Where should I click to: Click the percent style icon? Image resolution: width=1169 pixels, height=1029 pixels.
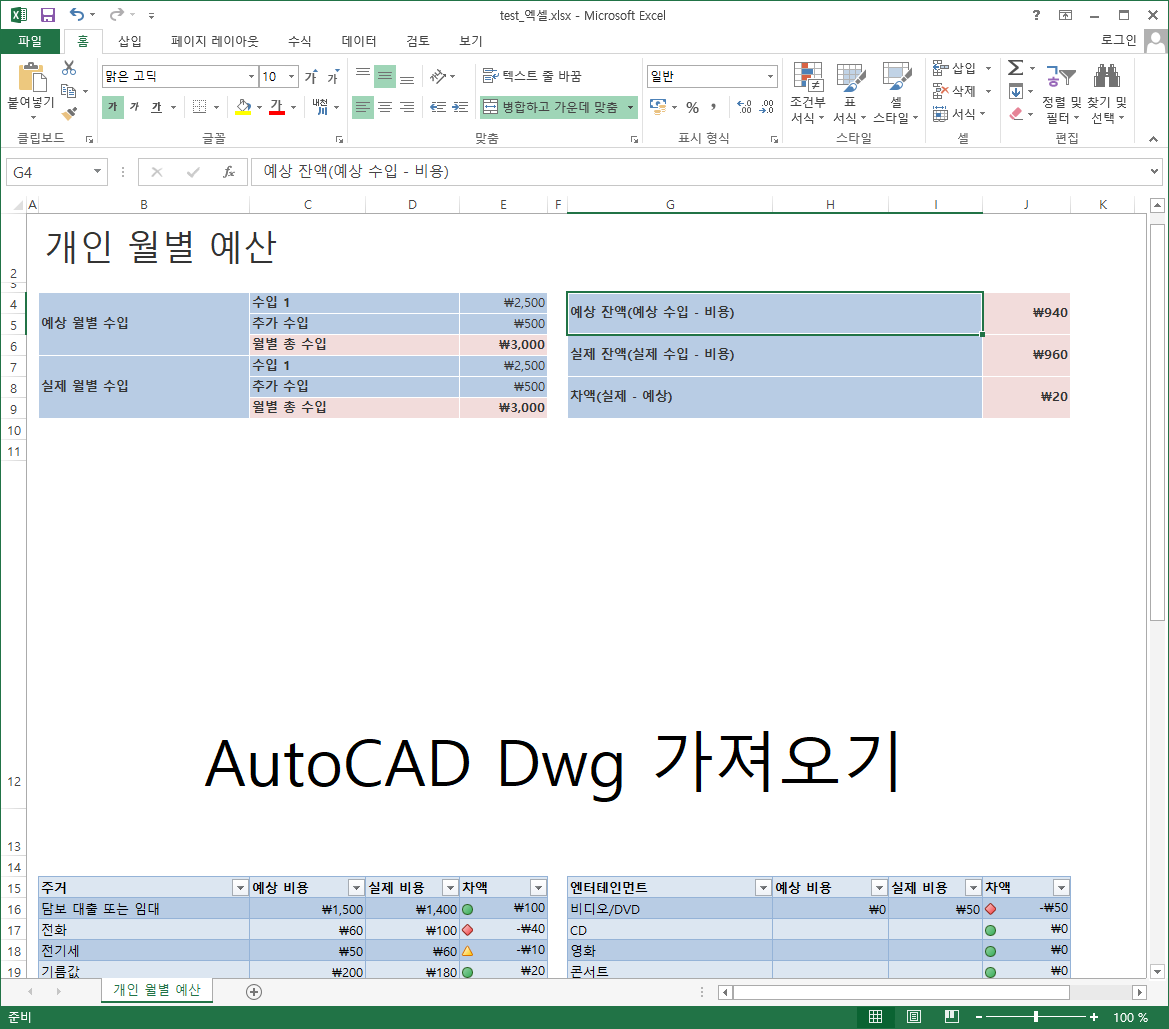(x=693, y=107)
